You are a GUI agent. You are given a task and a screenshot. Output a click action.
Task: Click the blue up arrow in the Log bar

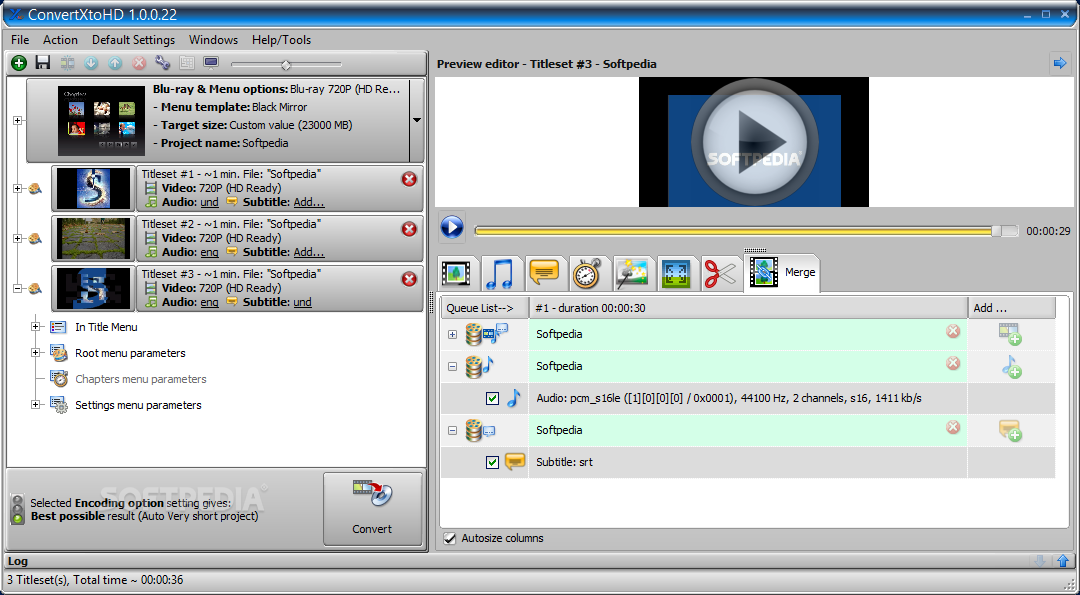[x=1063, y=561]
